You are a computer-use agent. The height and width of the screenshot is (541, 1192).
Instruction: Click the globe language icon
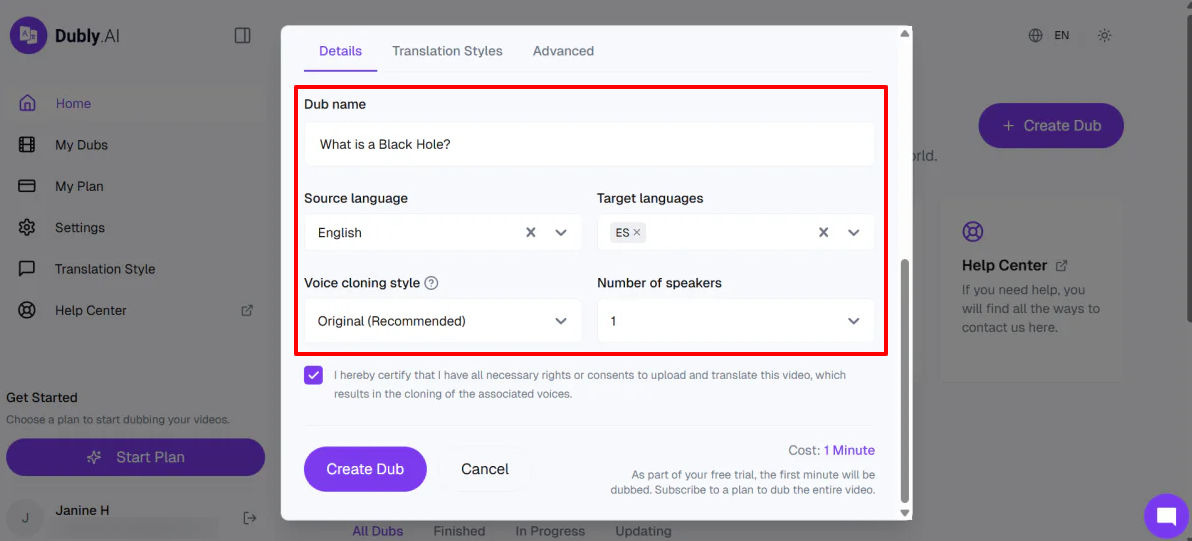tap(1035, 35)
